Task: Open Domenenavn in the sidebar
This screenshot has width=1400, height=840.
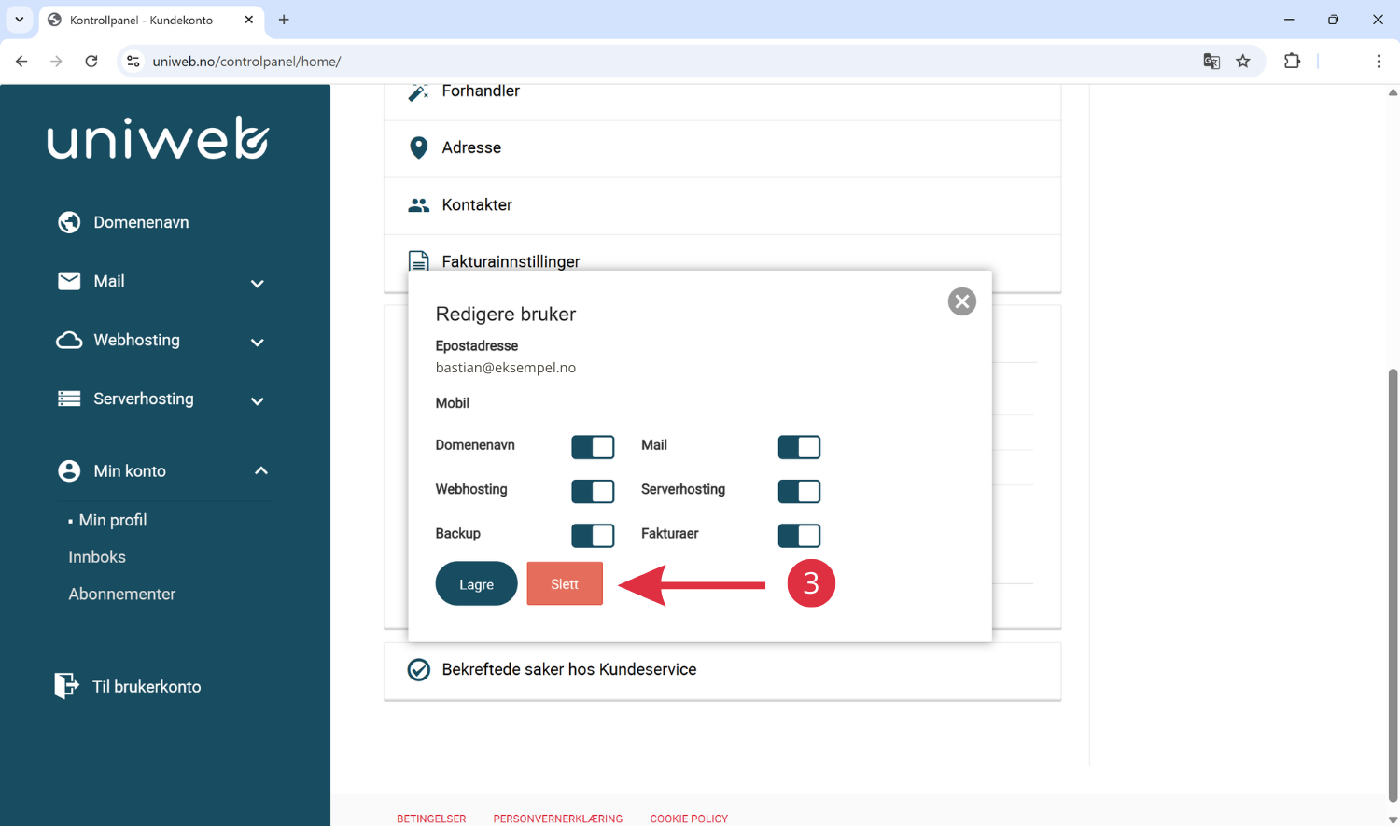Action: (x=141, y=222)
